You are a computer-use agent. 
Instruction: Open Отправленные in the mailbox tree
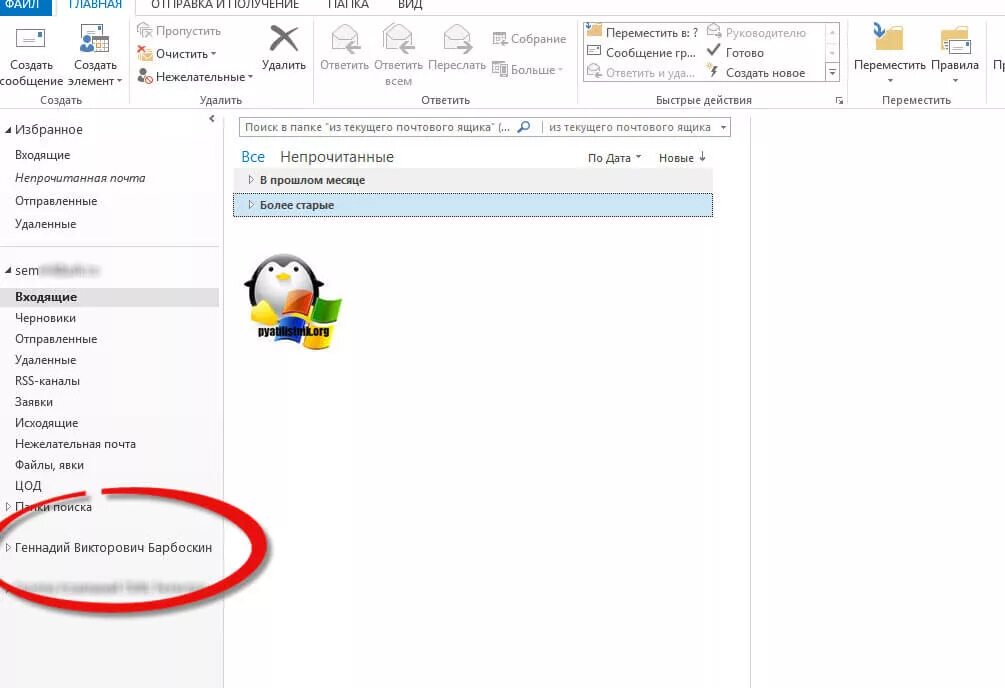(56, 339)
